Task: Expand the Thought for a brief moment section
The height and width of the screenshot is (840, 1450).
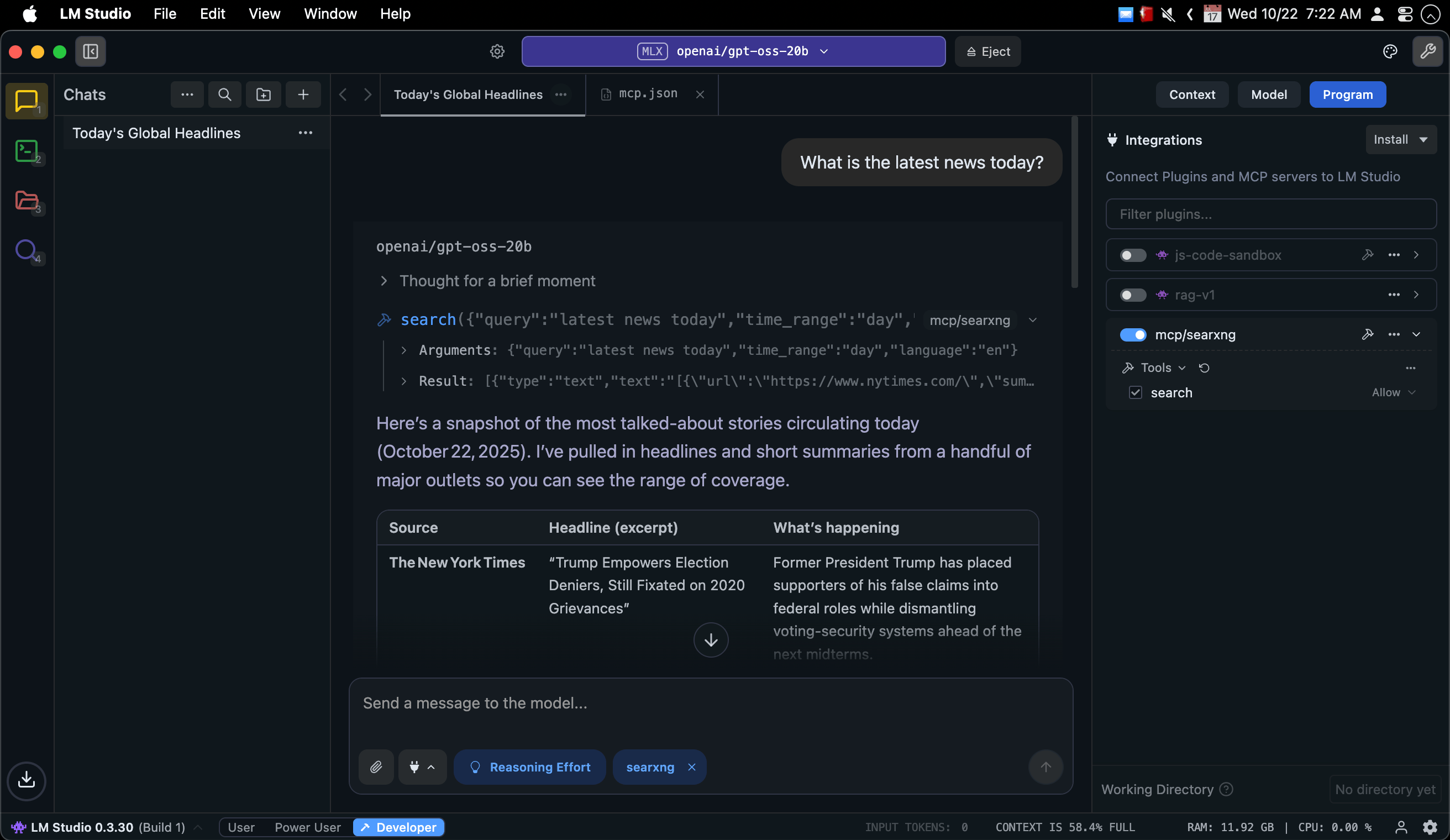Action: point(497,281)
